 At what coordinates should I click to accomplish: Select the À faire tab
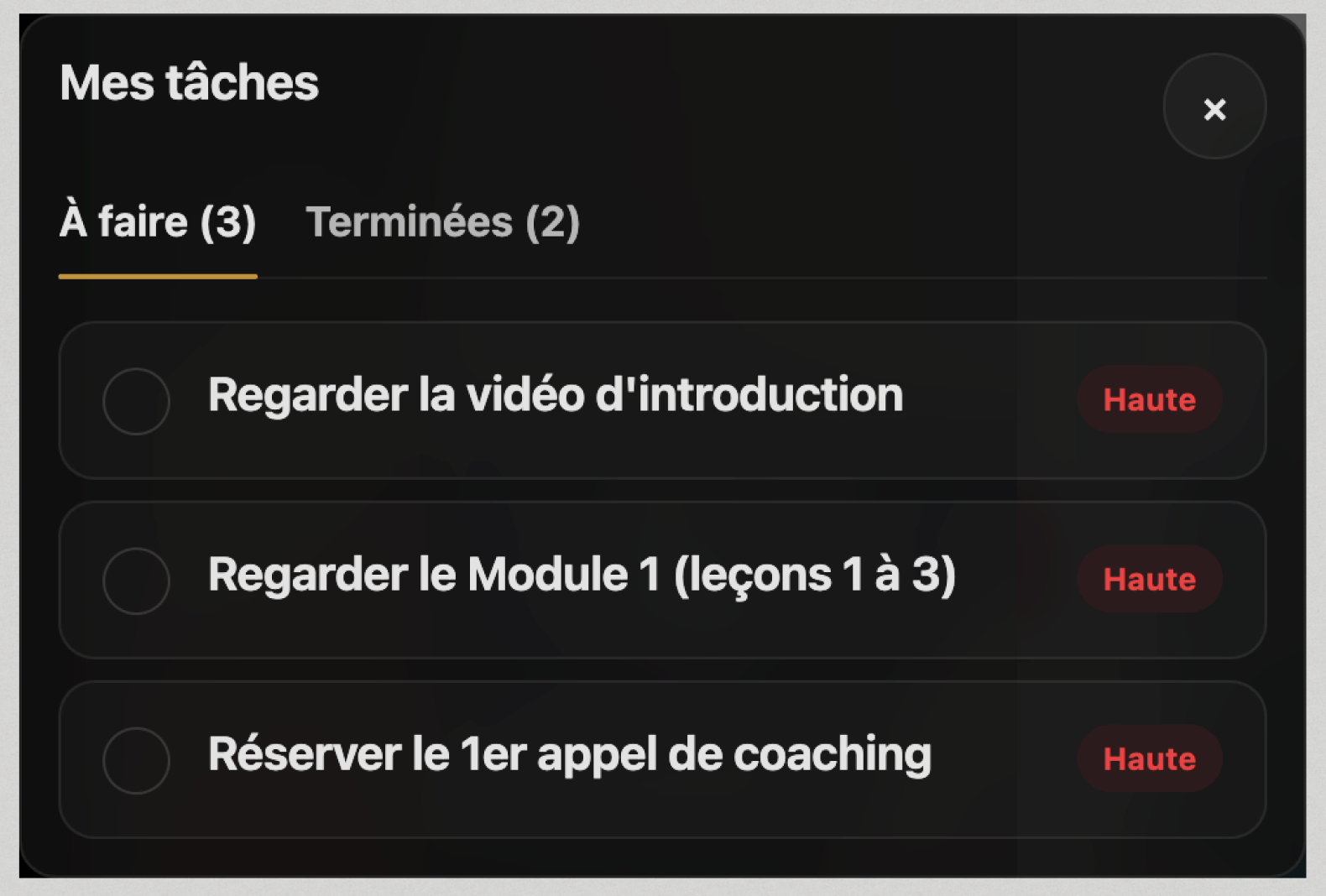(157, 222)
